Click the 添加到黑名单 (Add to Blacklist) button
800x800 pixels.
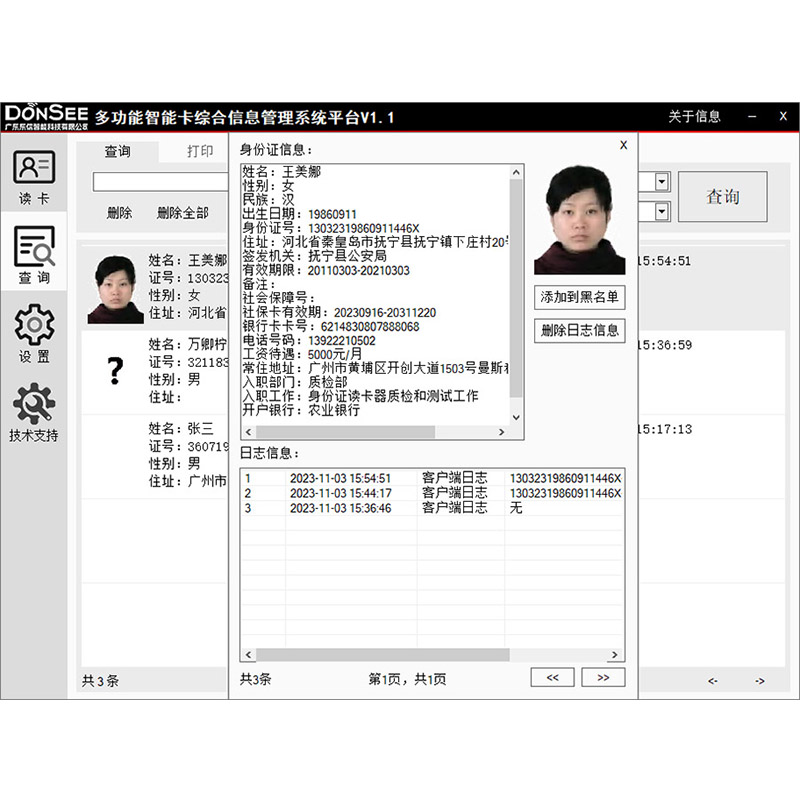578,297
